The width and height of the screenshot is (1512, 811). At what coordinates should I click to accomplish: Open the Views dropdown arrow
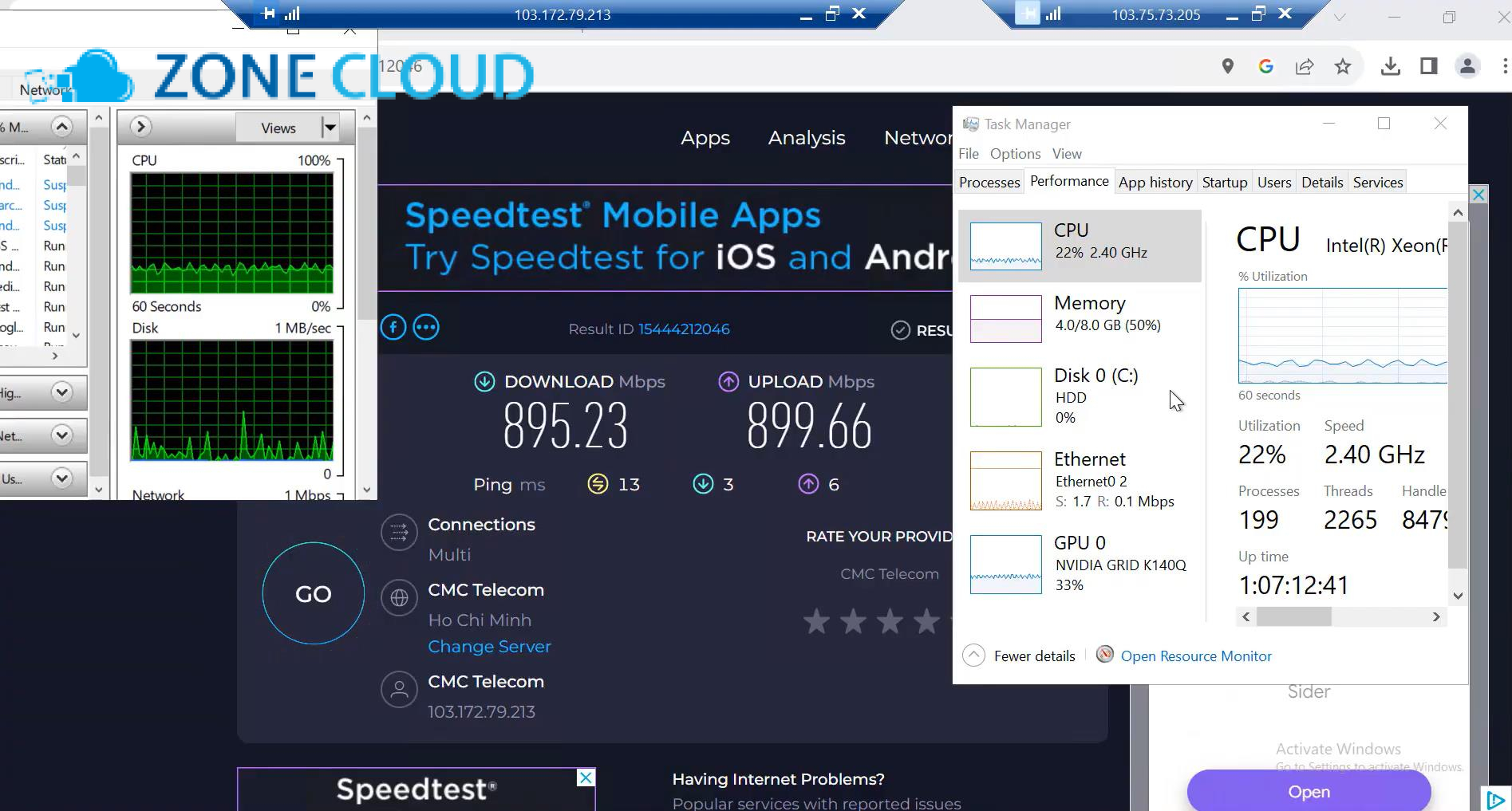coord(330,128)
